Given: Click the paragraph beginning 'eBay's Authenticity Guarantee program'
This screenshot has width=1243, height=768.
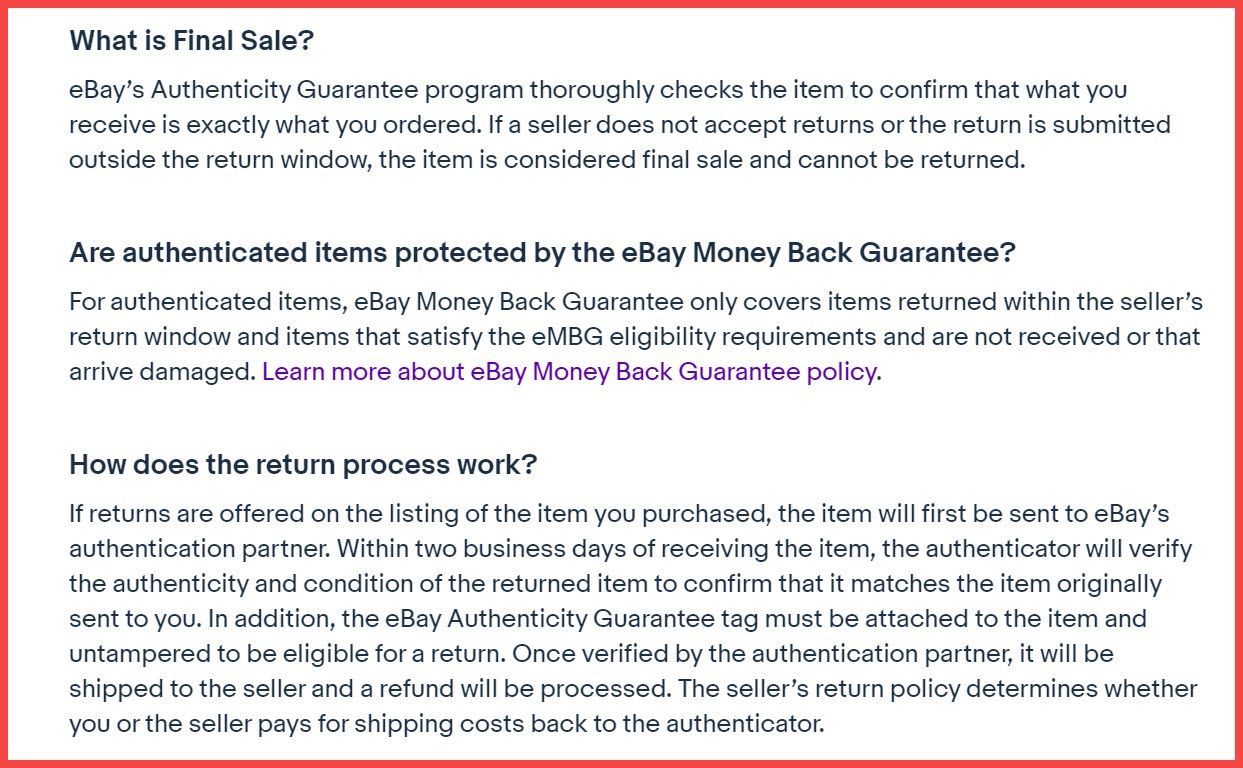Looking at the screenshot, I should (620, 125).
